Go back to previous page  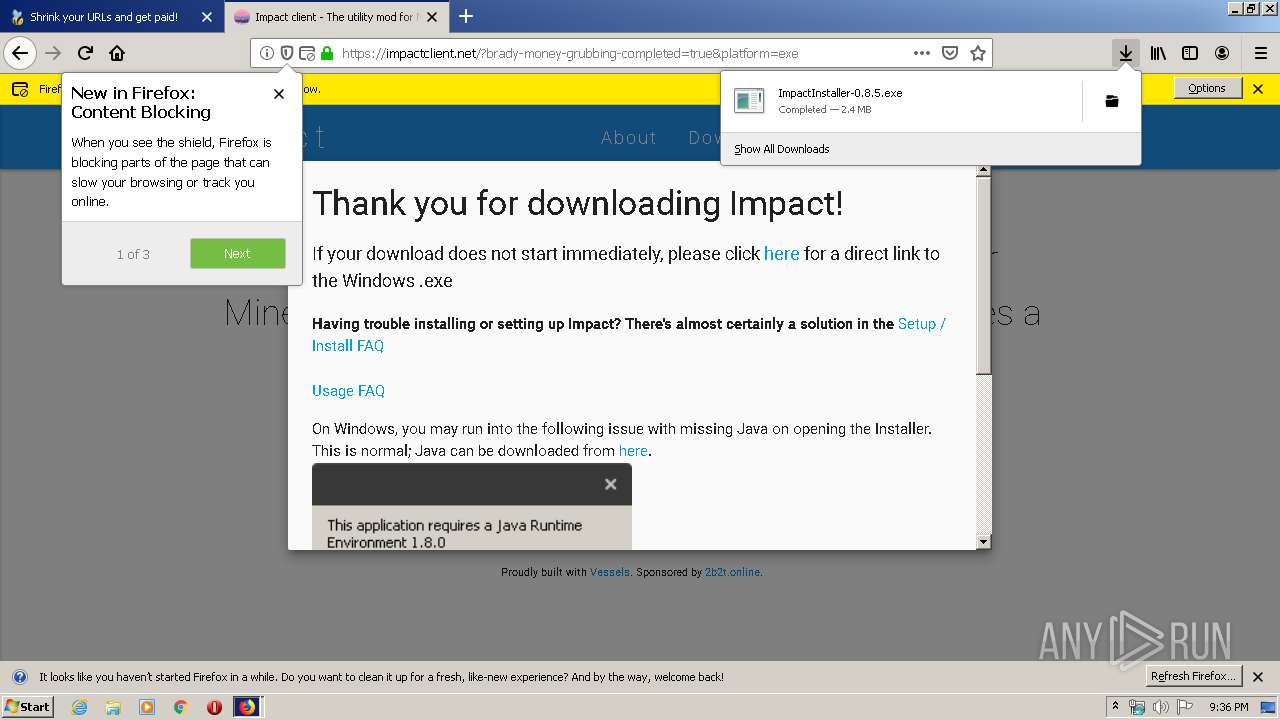click(19, 53)
